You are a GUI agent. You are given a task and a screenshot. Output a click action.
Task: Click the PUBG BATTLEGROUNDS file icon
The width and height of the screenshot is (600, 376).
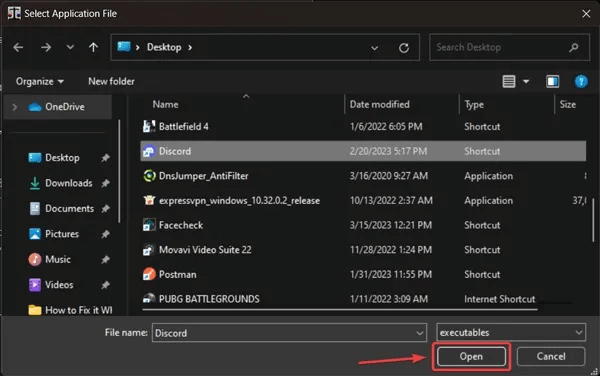point(149,298)
